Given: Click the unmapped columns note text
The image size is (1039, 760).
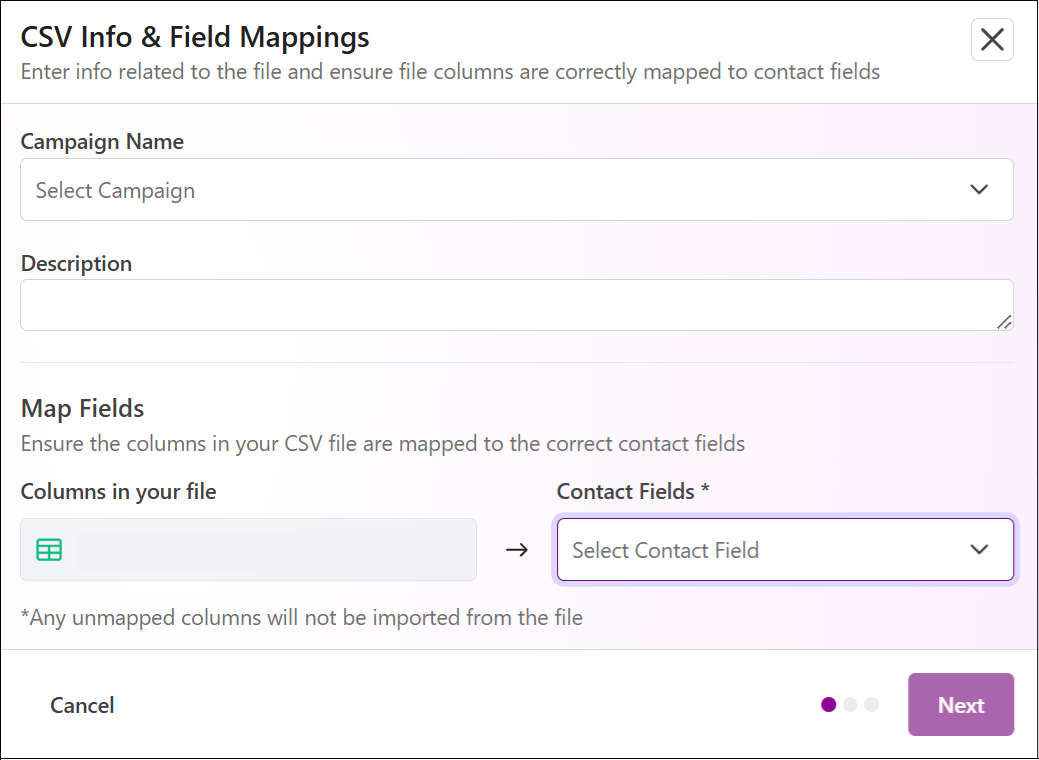Looking at the screenshot, I should click(x=301, y=618).
